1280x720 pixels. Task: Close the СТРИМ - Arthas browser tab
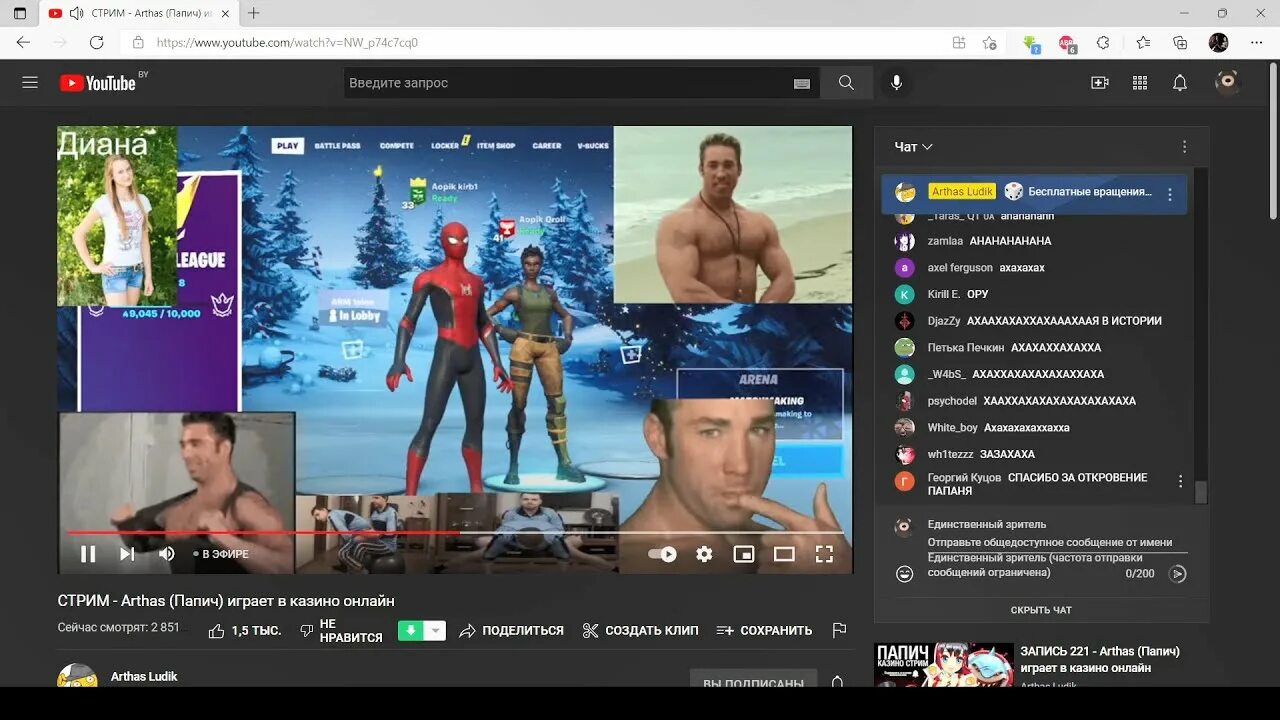click(x=226, y=14)
